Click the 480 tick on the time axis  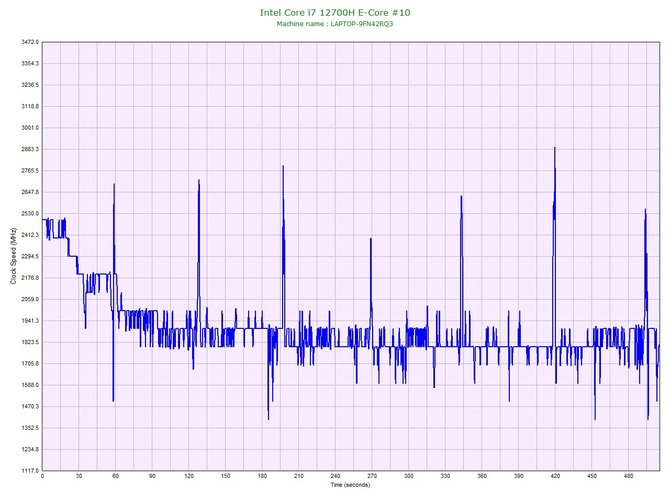629,476
